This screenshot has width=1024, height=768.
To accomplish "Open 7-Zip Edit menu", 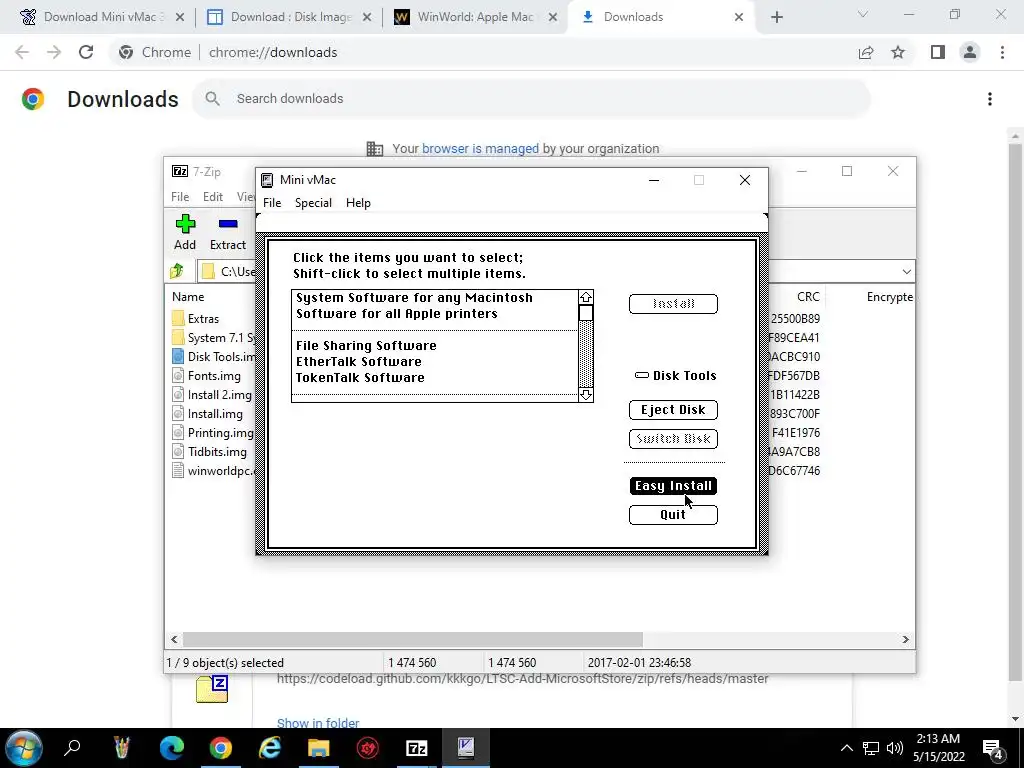I will pos(213,197).
